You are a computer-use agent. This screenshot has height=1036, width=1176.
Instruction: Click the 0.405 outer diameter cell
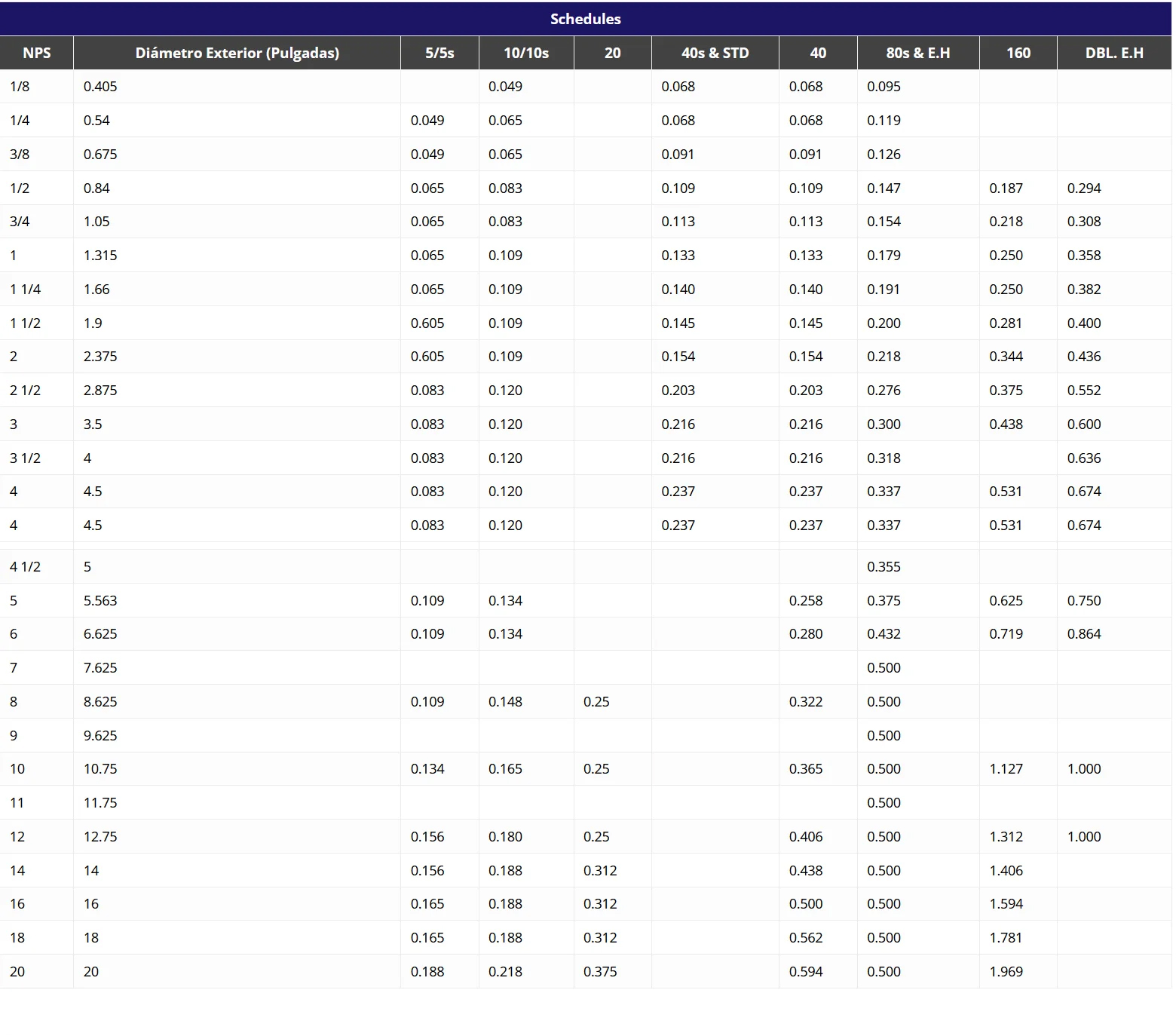point(100,87)
